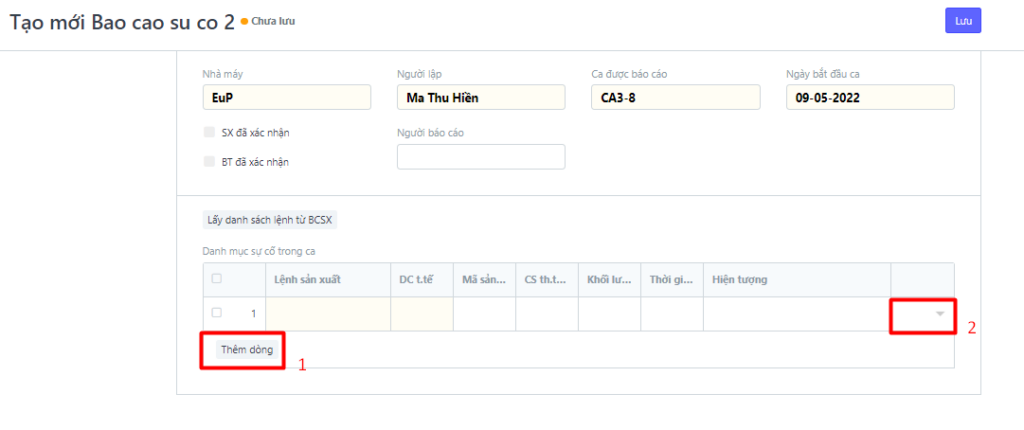The width and height of the screenshot is (1024, 430).
Task: Tick the SX đã xác nhận checkbox
Action: click(209, 132)
